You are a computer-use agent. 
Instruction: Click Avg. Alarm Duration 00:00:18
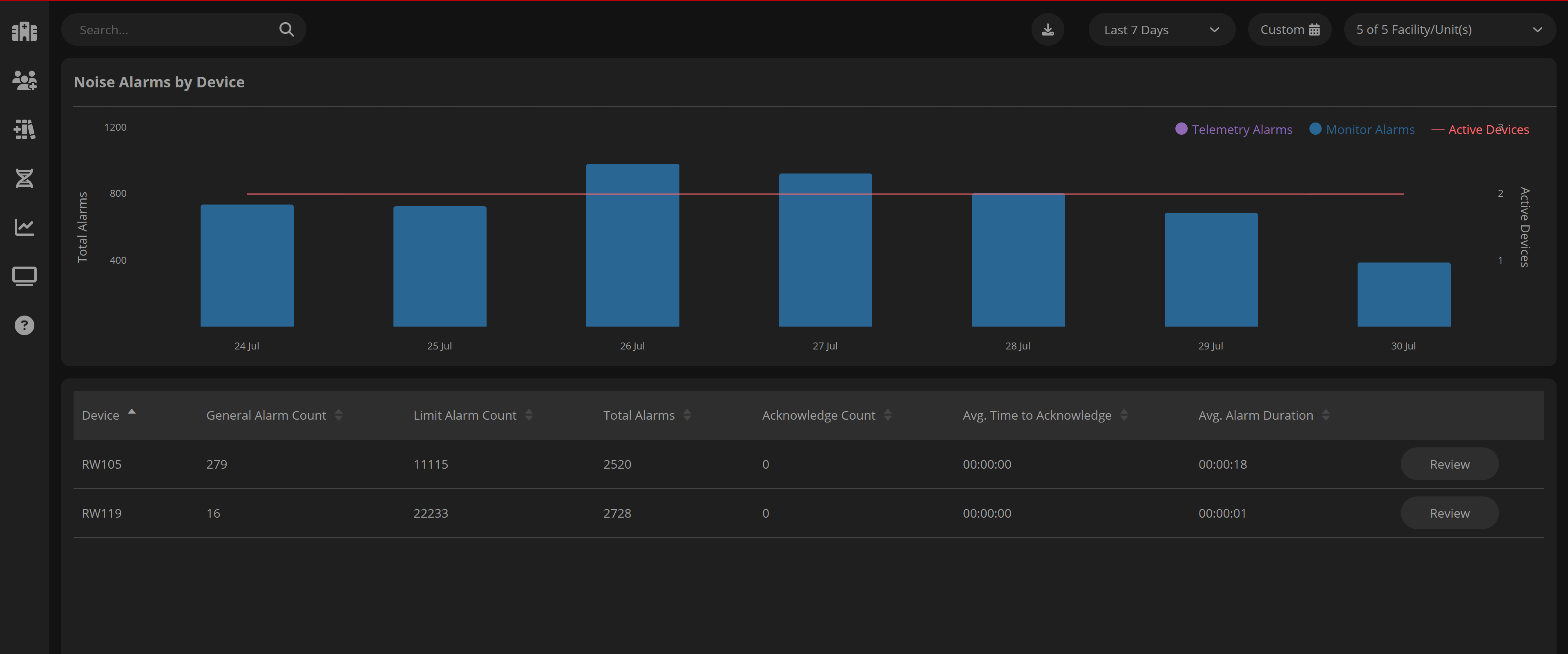[x=1223, y=464]
